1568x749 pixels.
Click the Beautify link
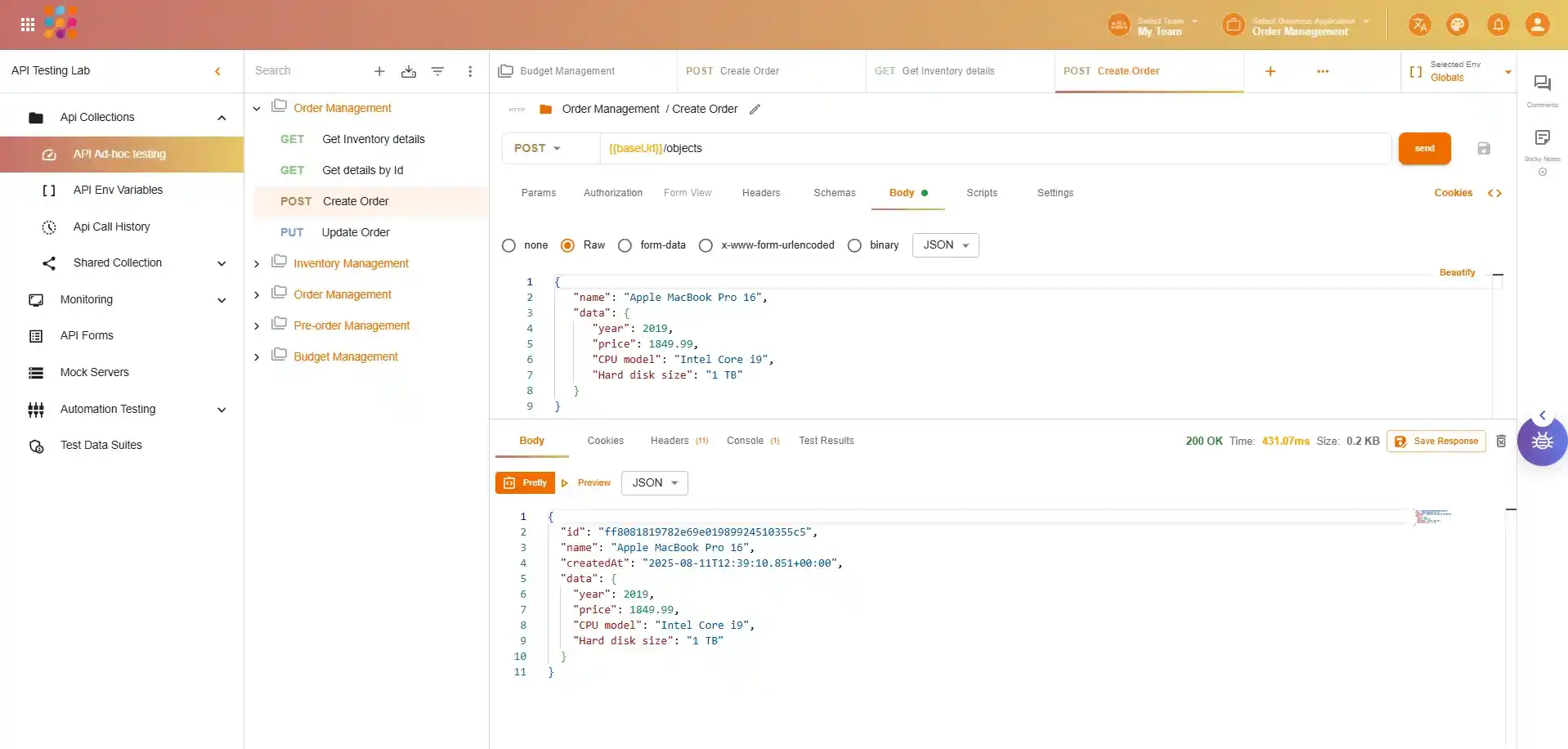pyautogui.click(x=1457, y=273)
